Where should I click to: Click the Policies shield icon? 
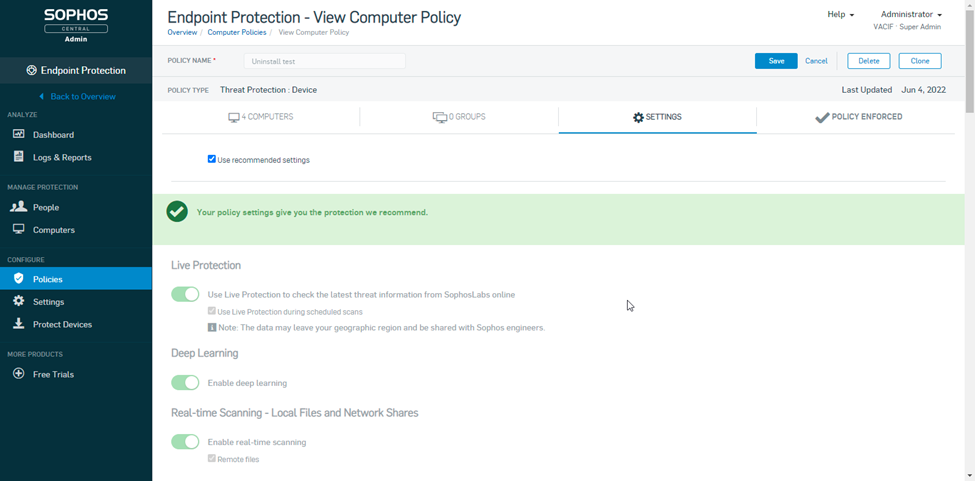coord(19,278)
